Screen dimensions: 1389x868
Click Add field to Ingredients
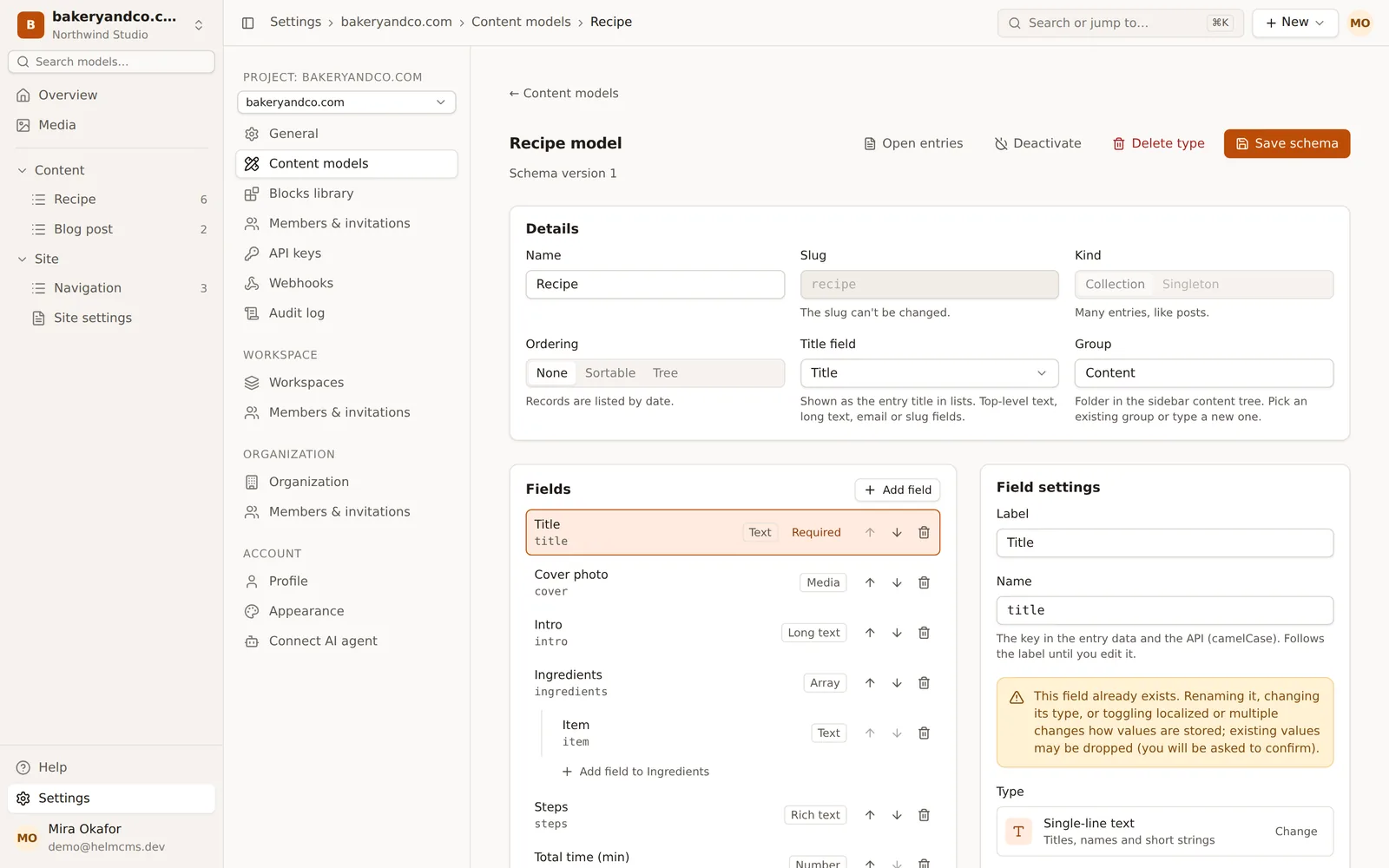[x=635, y=772]
